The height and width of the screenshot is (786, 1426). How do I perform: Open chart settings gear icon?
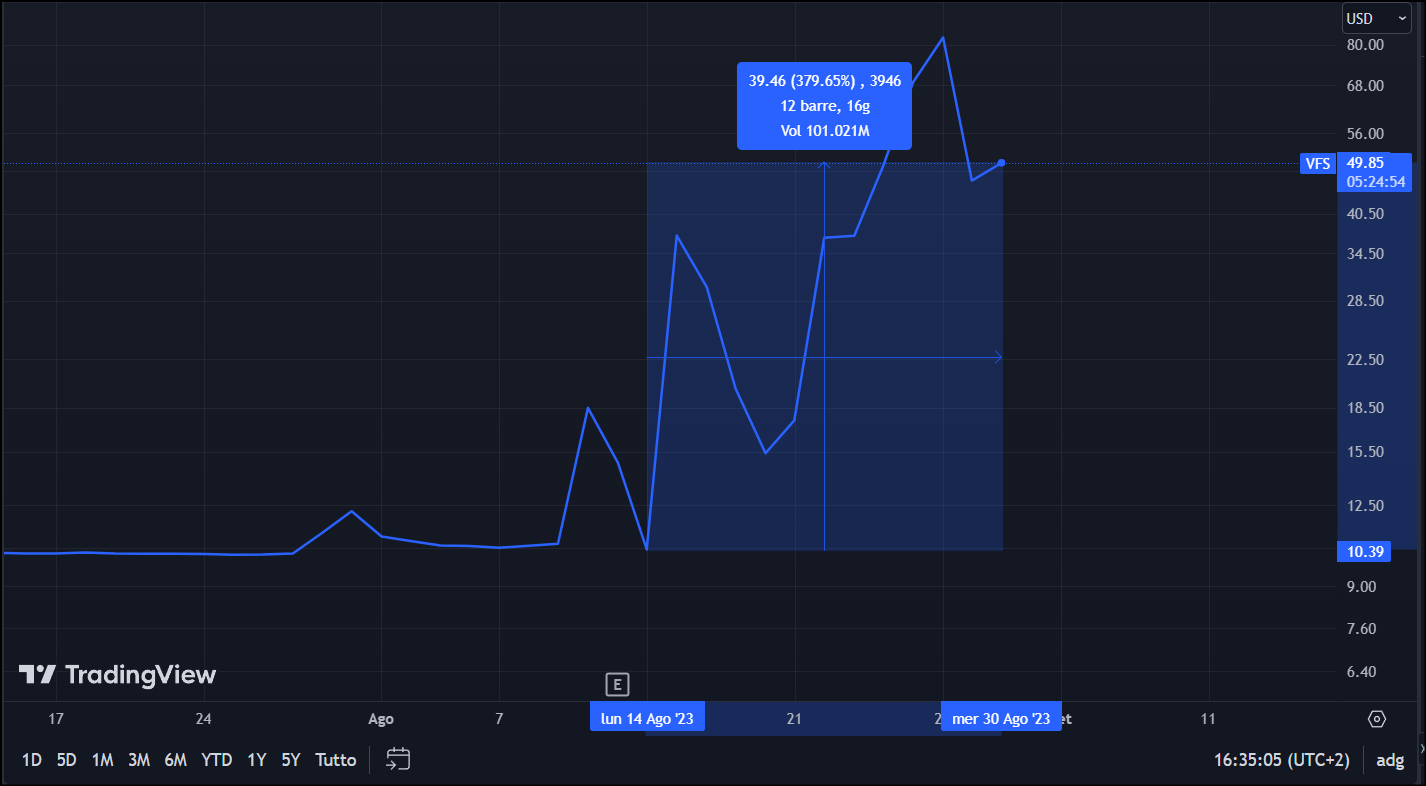[1377, 719]
